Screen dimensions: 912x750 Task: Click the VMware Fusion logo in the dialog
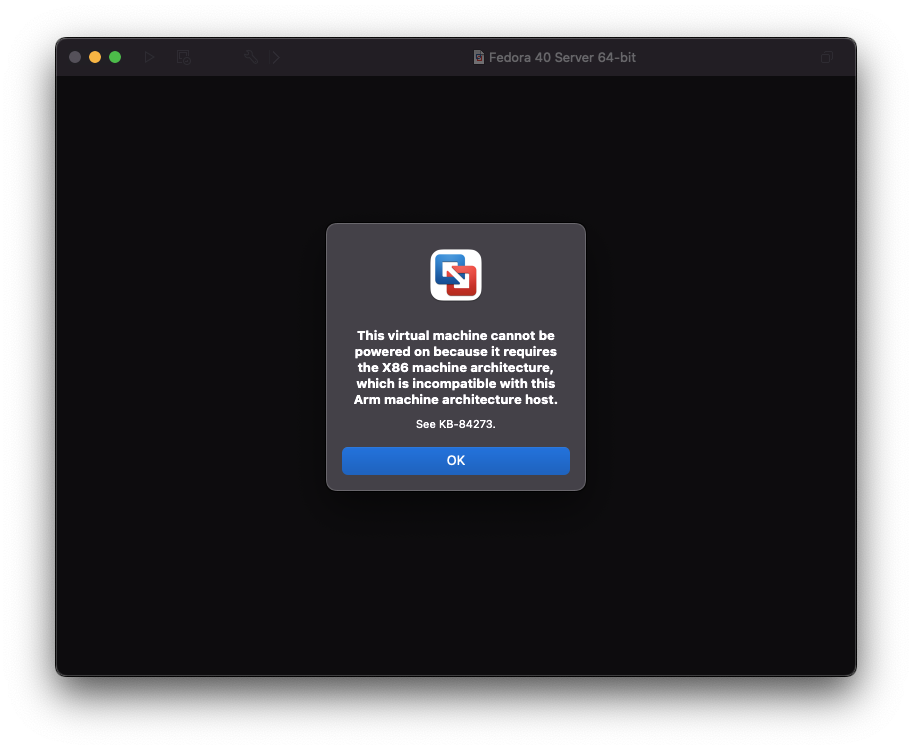tap(455, 275)
